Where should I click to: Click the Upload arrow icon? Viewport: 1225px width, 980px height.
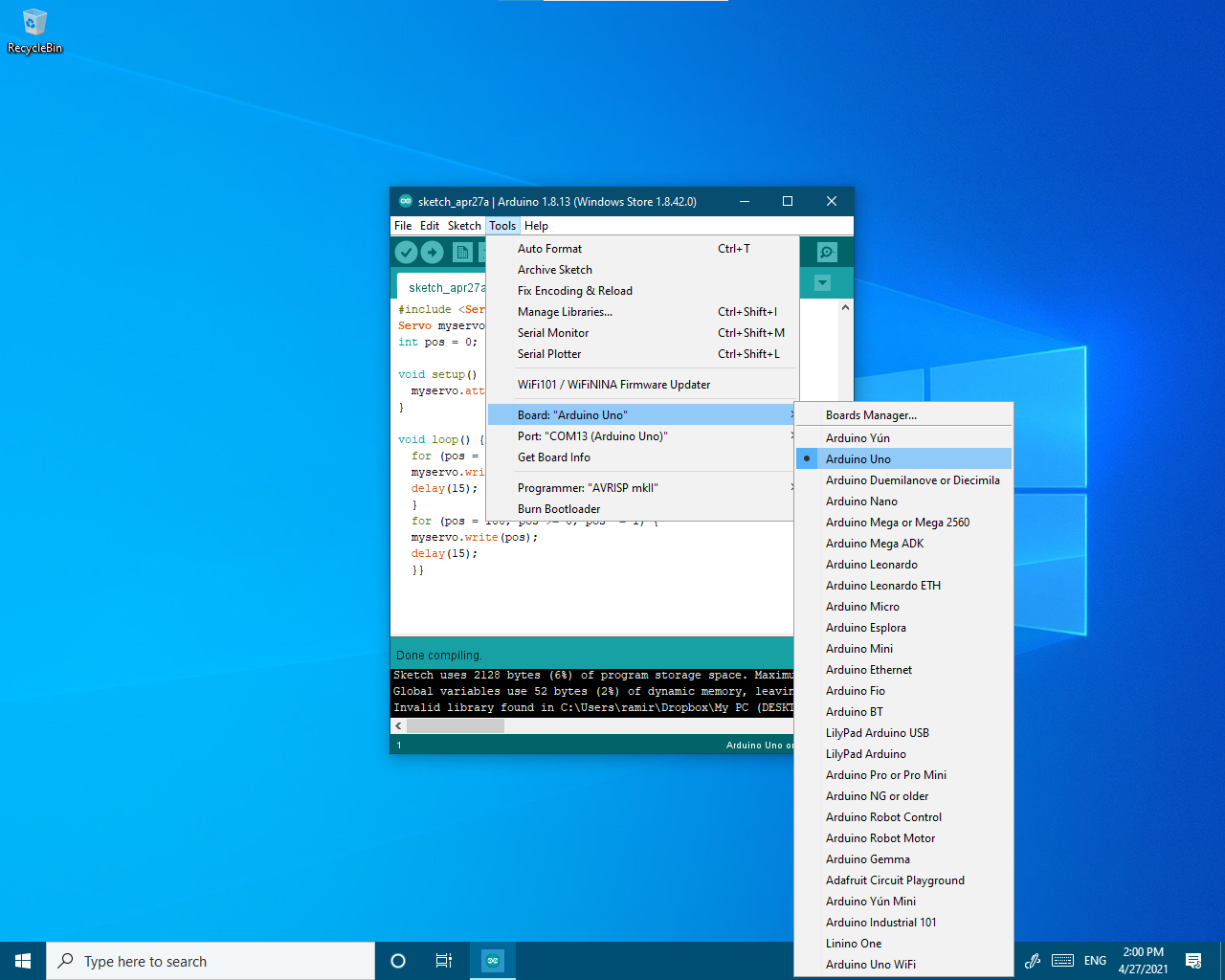coord(431,252)
